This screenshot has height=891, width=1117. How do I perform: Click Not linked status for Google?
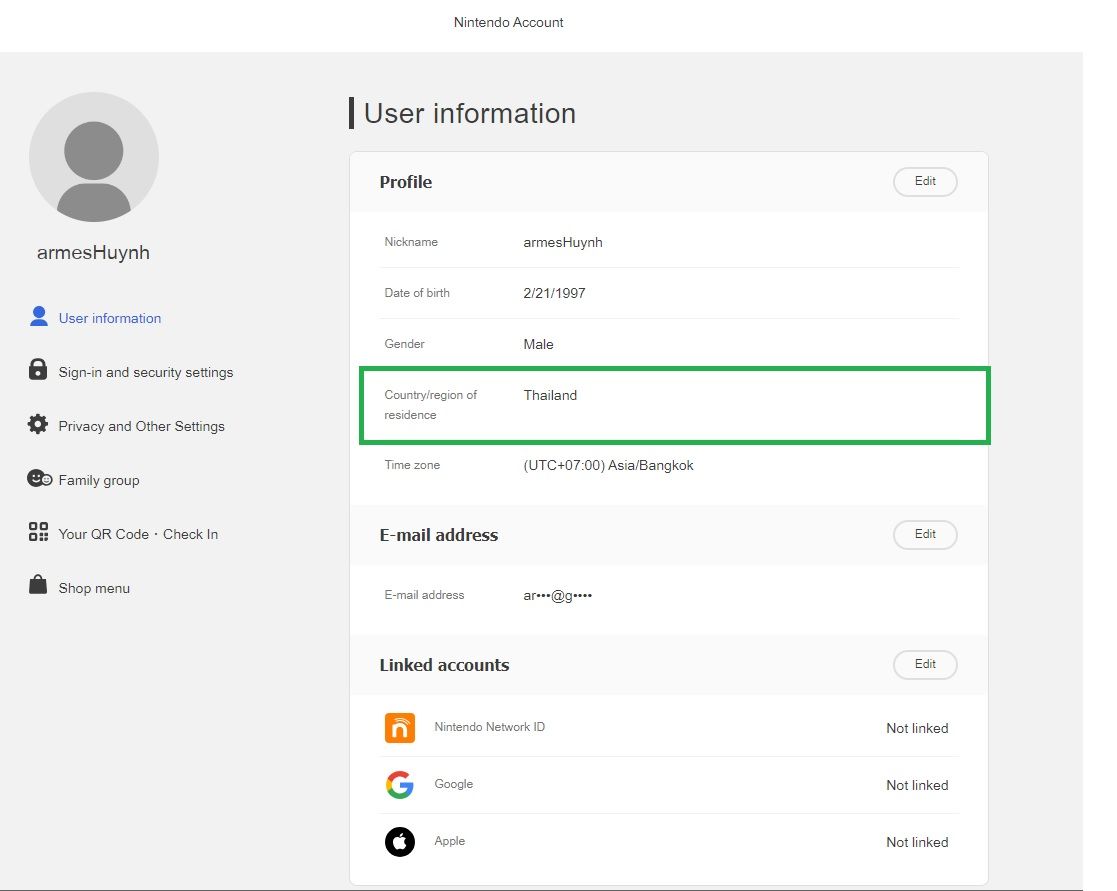pos(917,785)
